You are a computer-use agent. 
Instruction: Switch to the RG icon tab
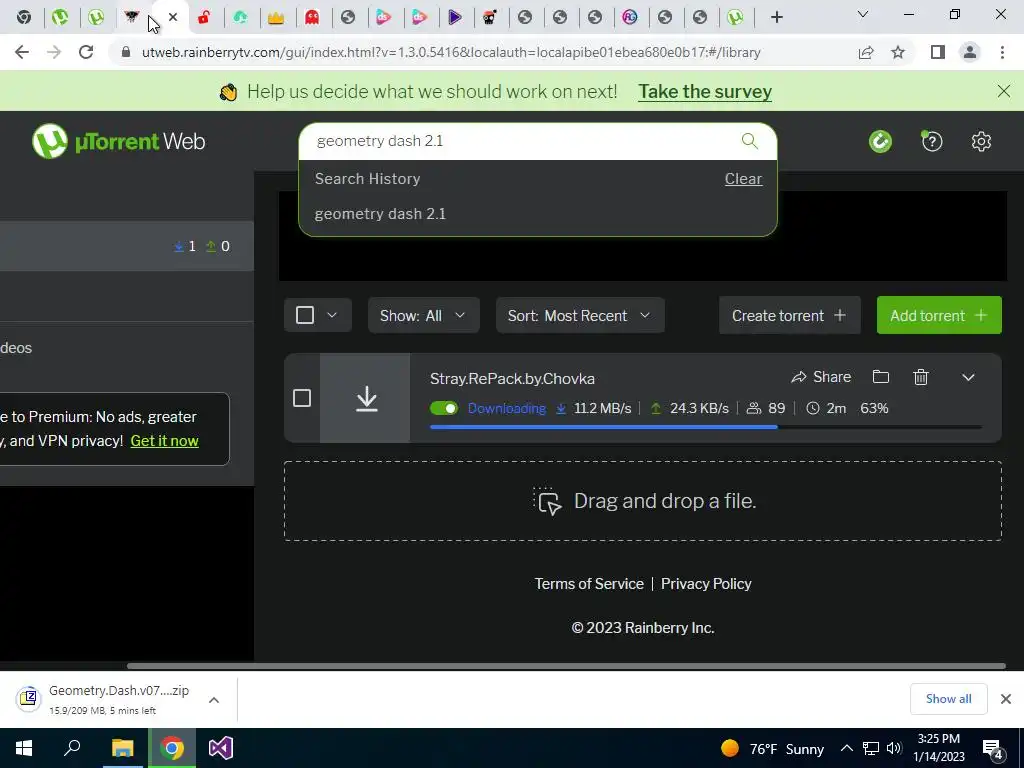click(630, 18)
